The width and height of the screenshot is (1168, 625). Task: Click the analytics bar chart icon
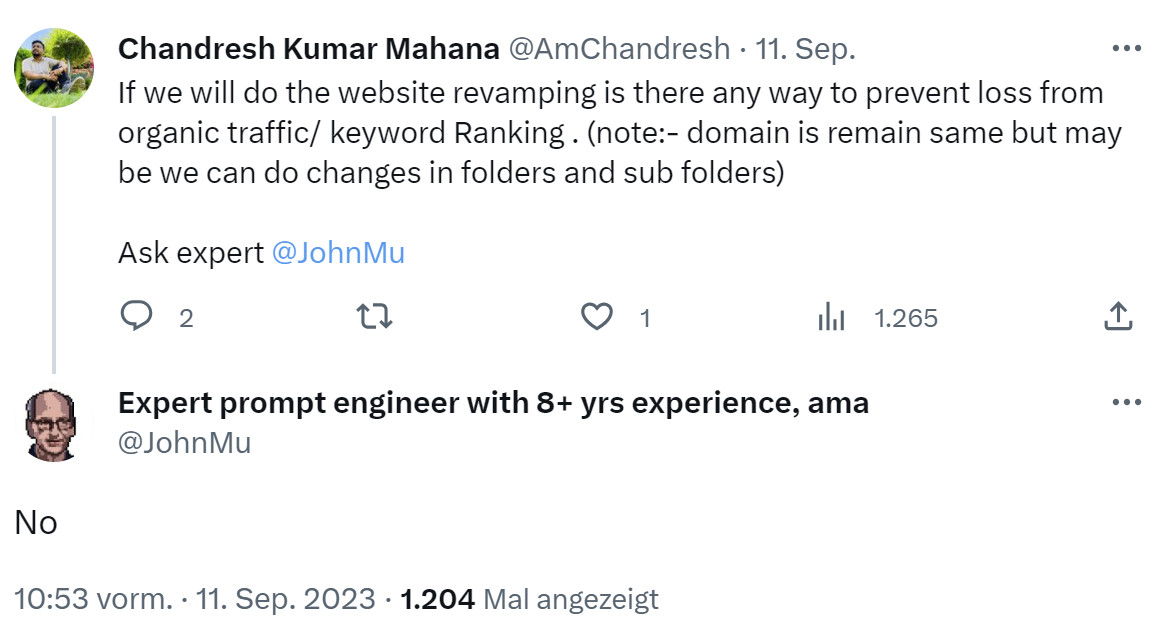click(x=832, y=316)
